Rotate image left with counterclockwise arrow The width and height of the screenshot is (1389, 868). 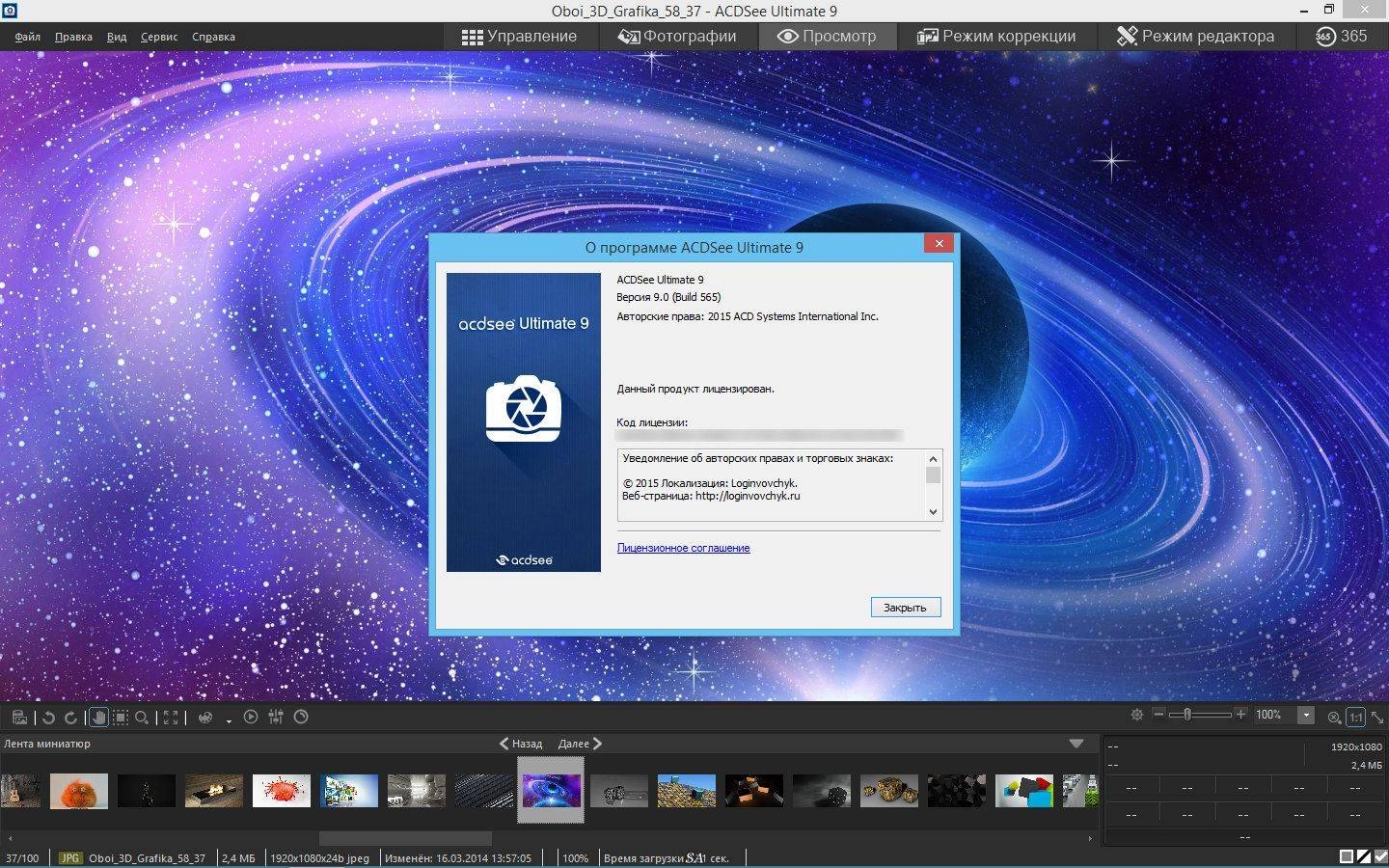point(48,717)
